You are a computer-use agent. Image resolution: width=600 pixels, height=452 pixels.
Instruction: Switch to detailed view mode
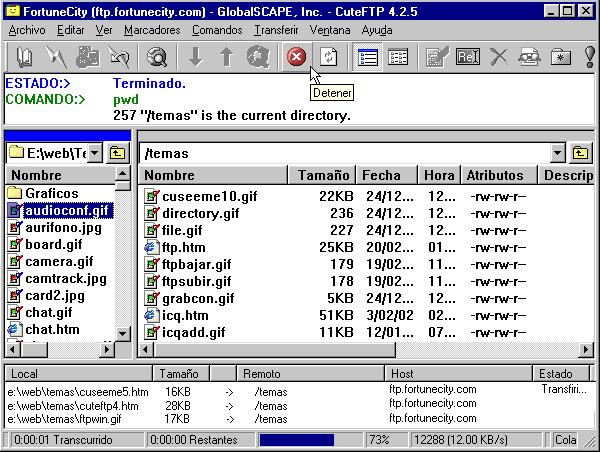398,57
